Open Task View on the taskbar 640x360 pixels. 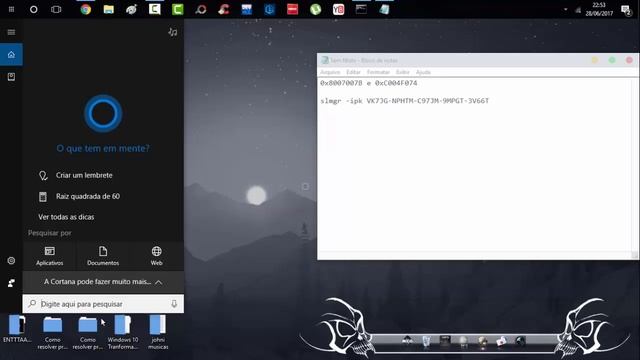pos(56,9)
